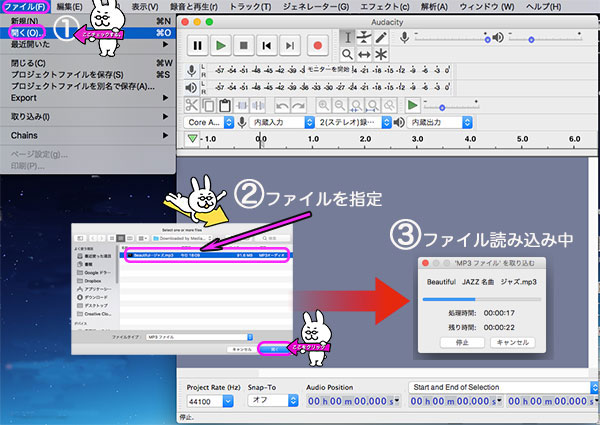Click the timeline green triangle button
This screenshot has height=425, width=600.
(x=192, y=138)
